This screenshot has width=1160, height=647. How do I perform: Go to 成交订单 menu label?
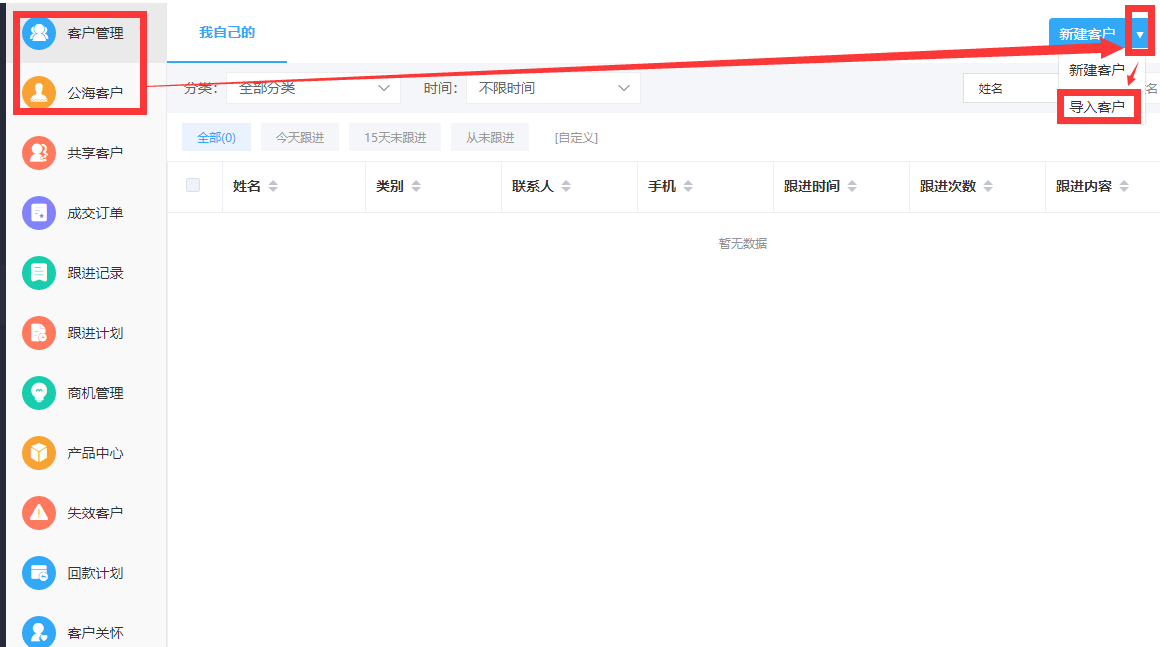[x=95, y=213]
